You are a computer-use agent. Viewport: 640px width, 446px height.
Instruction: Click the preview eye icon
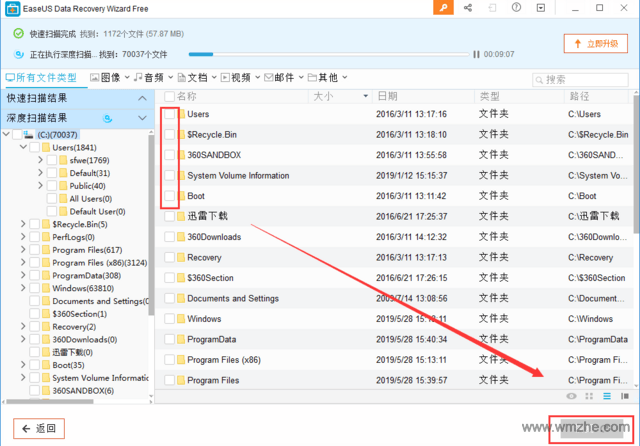(x=571, y=396)
